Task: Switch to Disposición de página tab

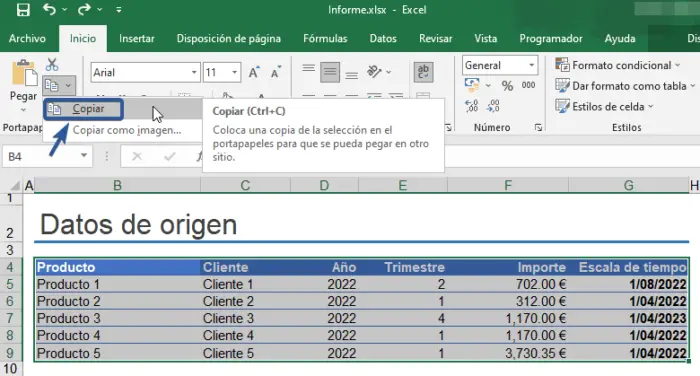Action: coord(229,38)
